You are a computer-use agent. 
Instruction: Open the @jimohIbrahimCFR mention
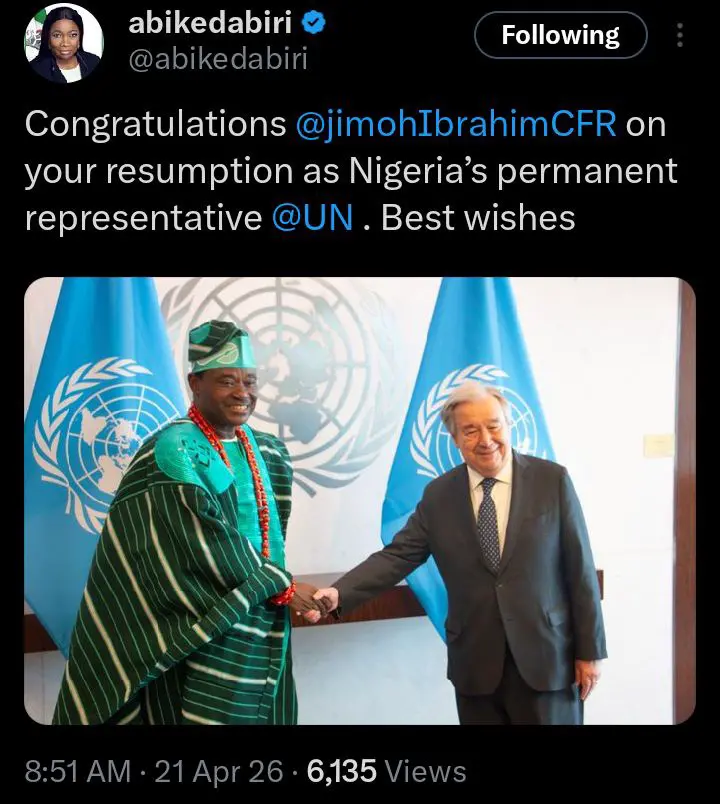[460, 125]
